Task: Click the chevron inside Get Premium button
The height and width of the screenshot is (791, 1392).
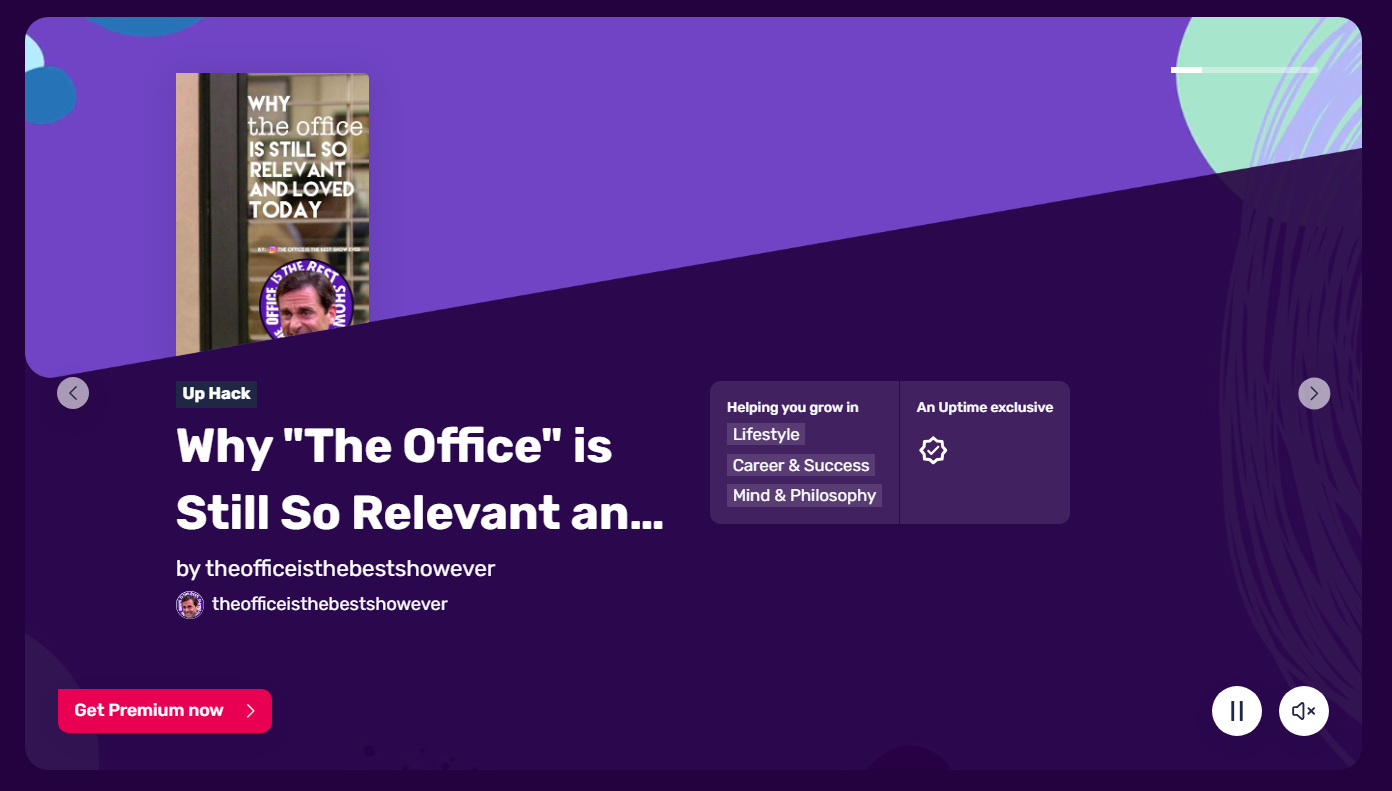Action: [x=251, y=711]
